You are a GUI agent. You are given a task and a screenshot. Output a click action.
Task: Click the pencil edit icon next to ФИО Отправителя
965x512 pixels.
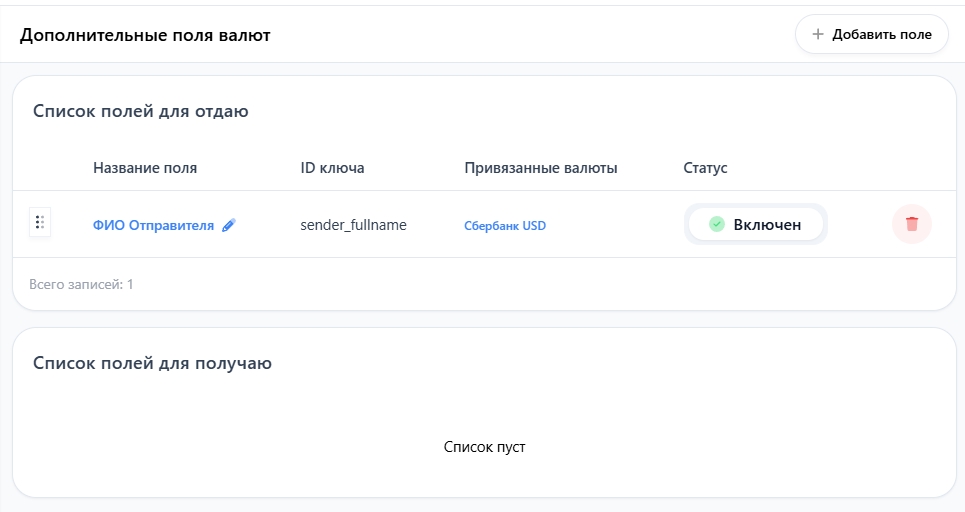(229, 226)
